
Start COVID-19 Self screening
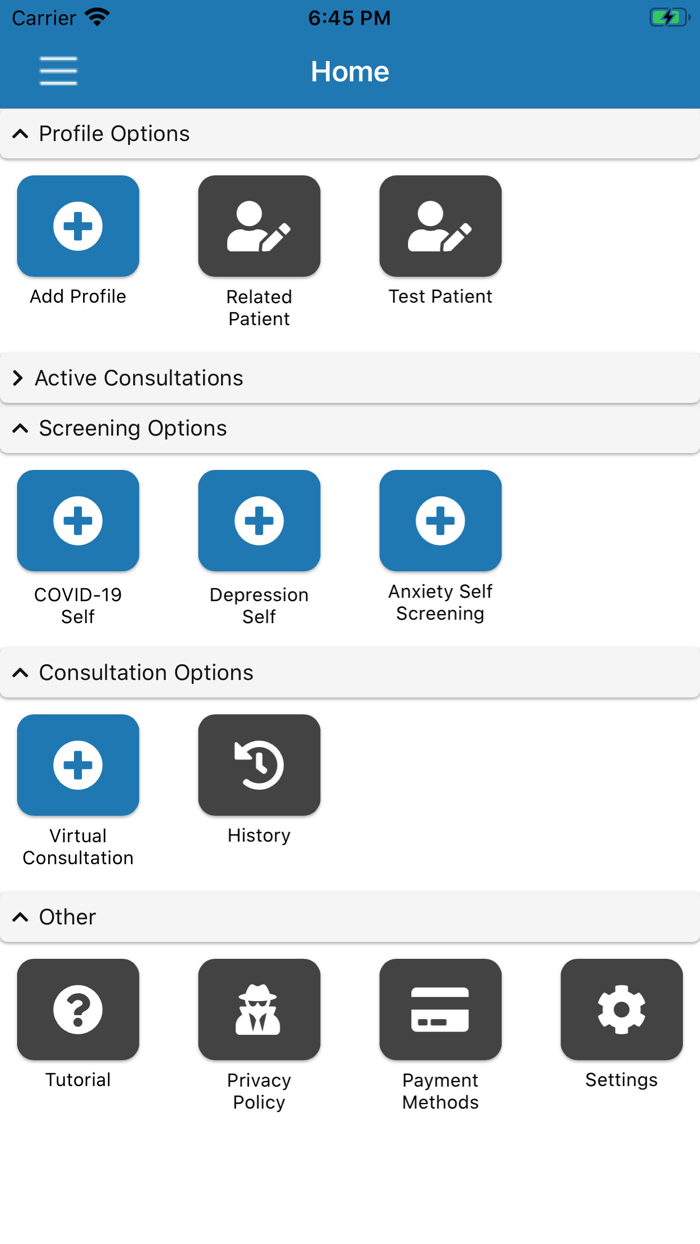pos(78,520)
